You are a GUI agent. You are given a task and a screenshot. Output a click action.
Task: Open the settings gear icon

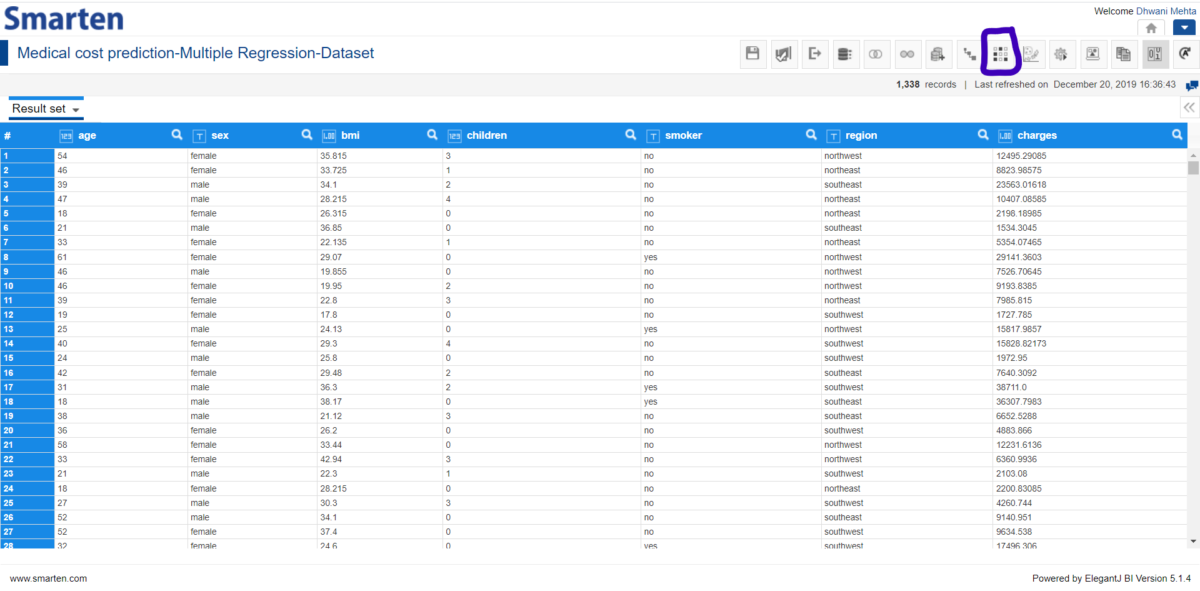(x=1062, y=54)
